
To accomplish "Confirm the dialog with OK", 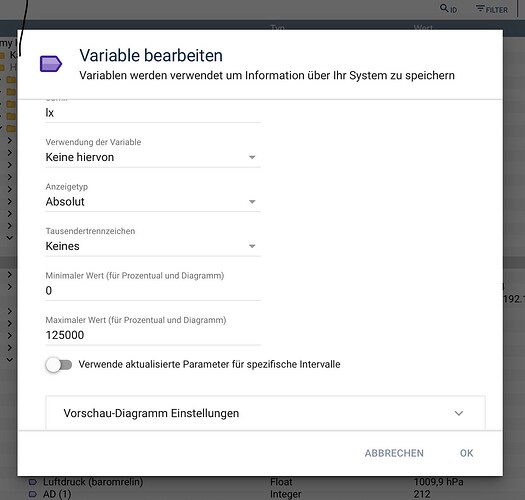I will [x=466, y=453].
